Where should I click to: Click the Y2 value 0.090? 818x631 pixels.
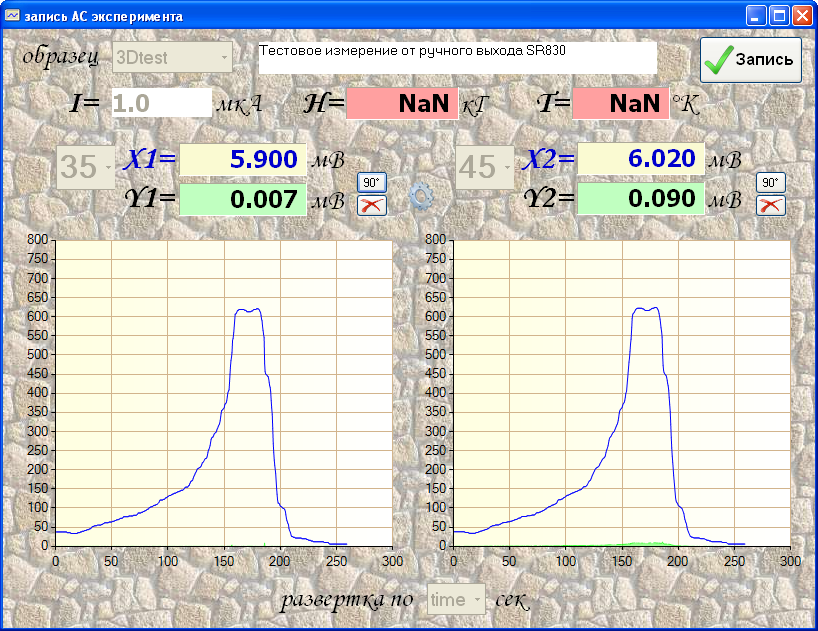(x=641, y=199)
